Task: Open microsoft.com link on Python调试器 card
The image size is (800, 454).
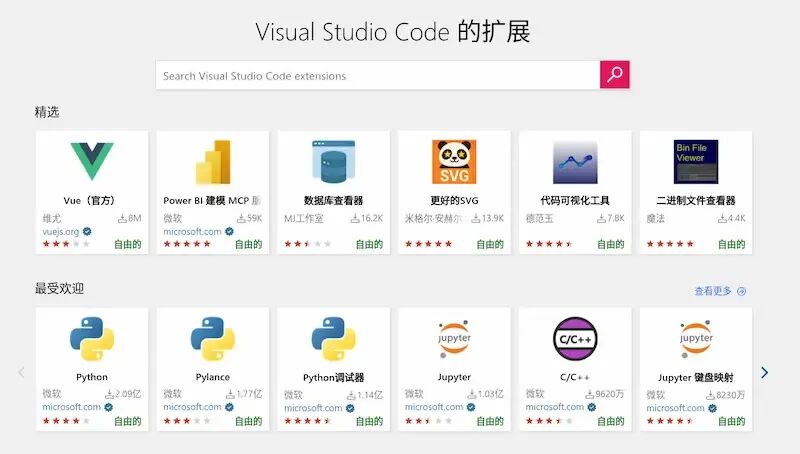Action: coord(313,408)
